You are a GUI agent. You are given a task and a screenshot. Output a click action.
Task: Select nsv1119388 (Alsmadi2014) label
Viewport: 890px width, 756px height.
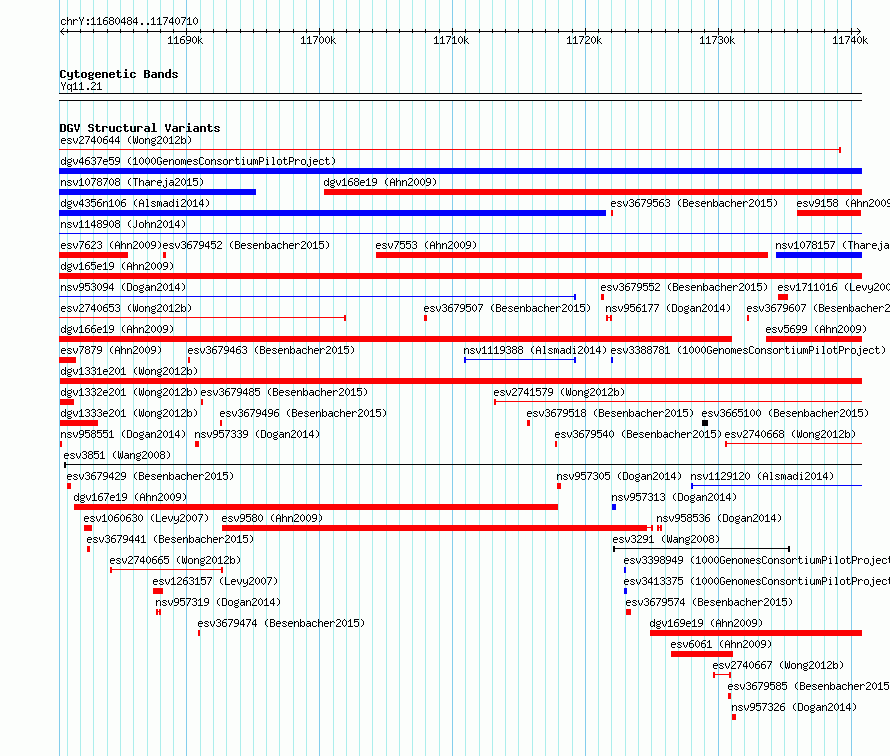click(x=535, y=350)
